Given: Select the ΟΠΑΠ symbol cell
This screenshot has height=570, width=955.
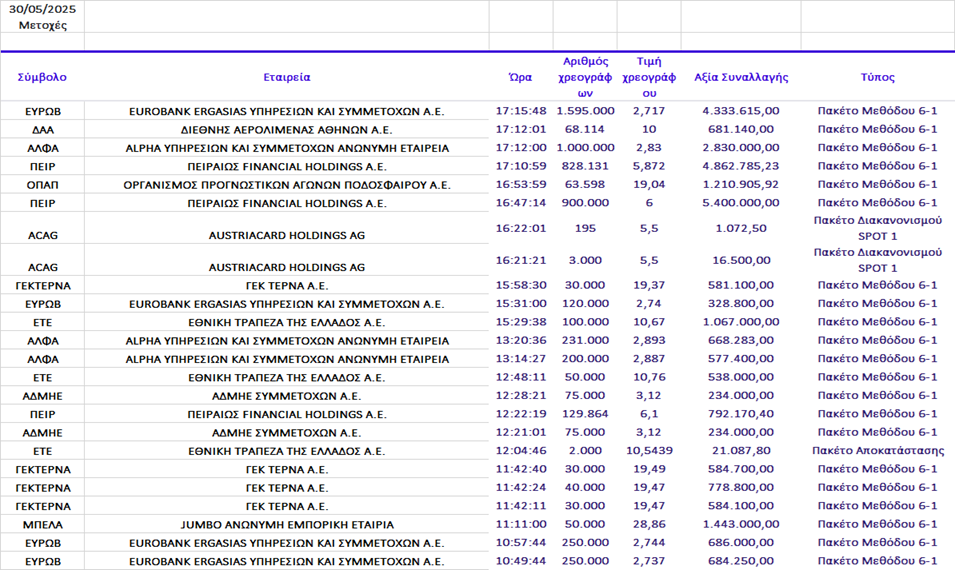Looking at the screenshot, I should tap(43, 185).
